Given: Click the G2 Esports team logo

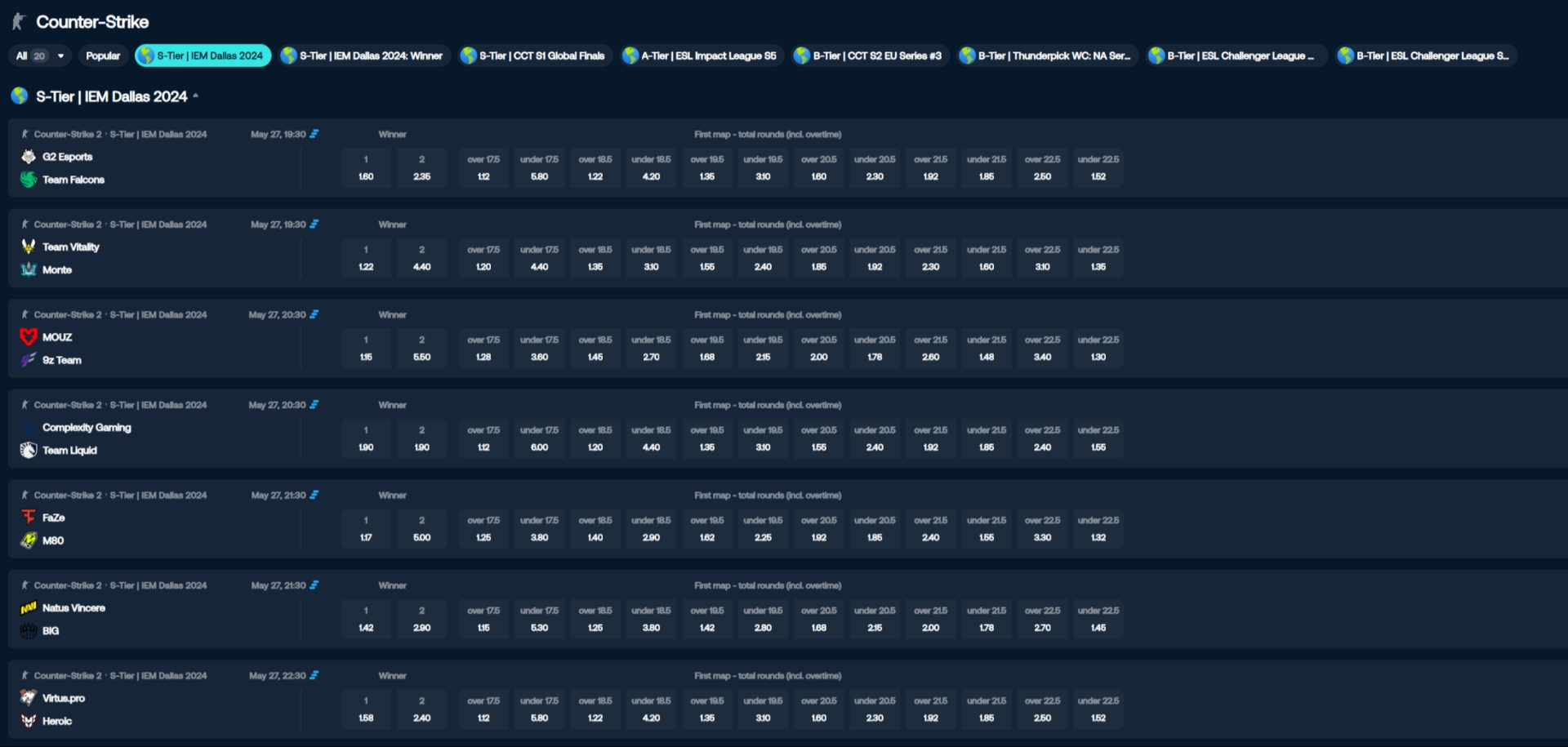Looking at the screenshot, I should point(29,157).
